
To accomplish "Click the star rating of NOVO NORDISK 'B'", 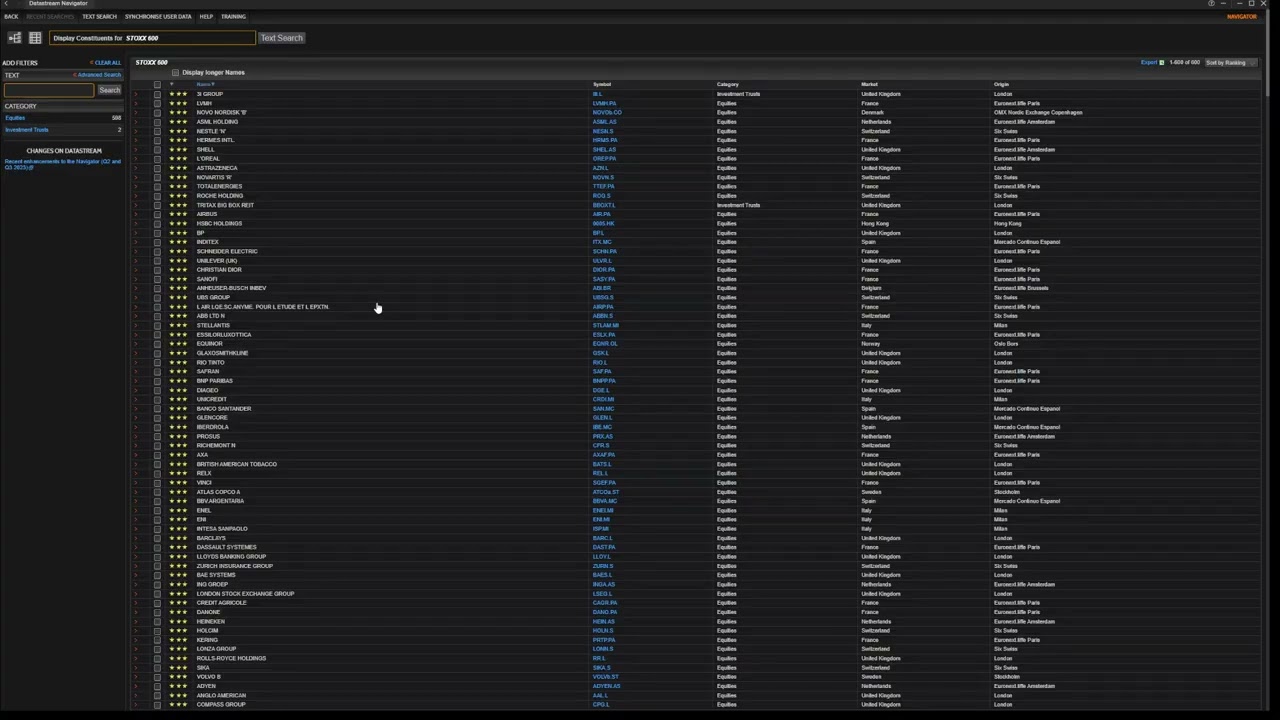I will (178, 112).
